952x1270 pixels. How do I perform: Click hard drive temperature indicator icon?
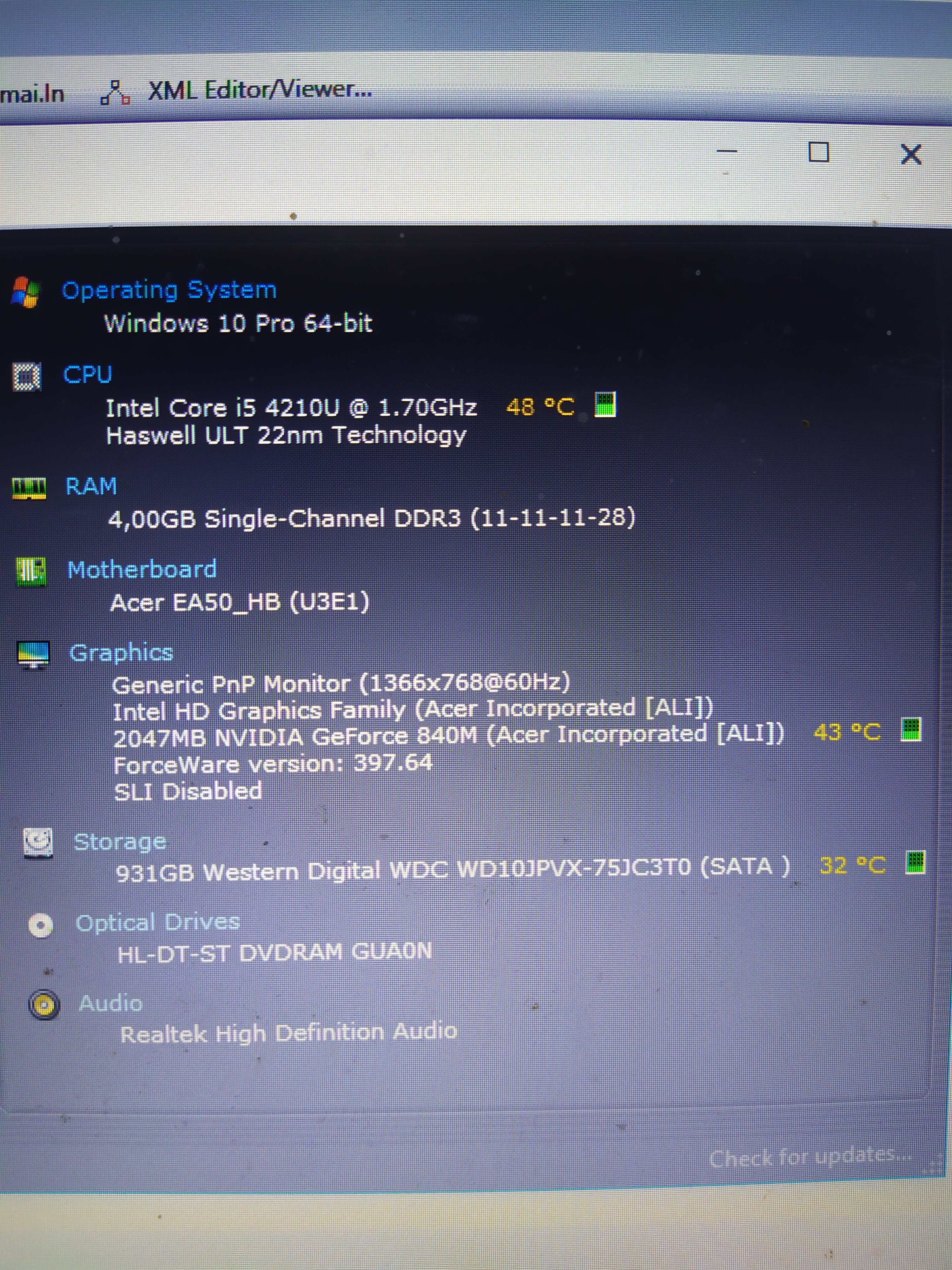[x=915, y=862]
